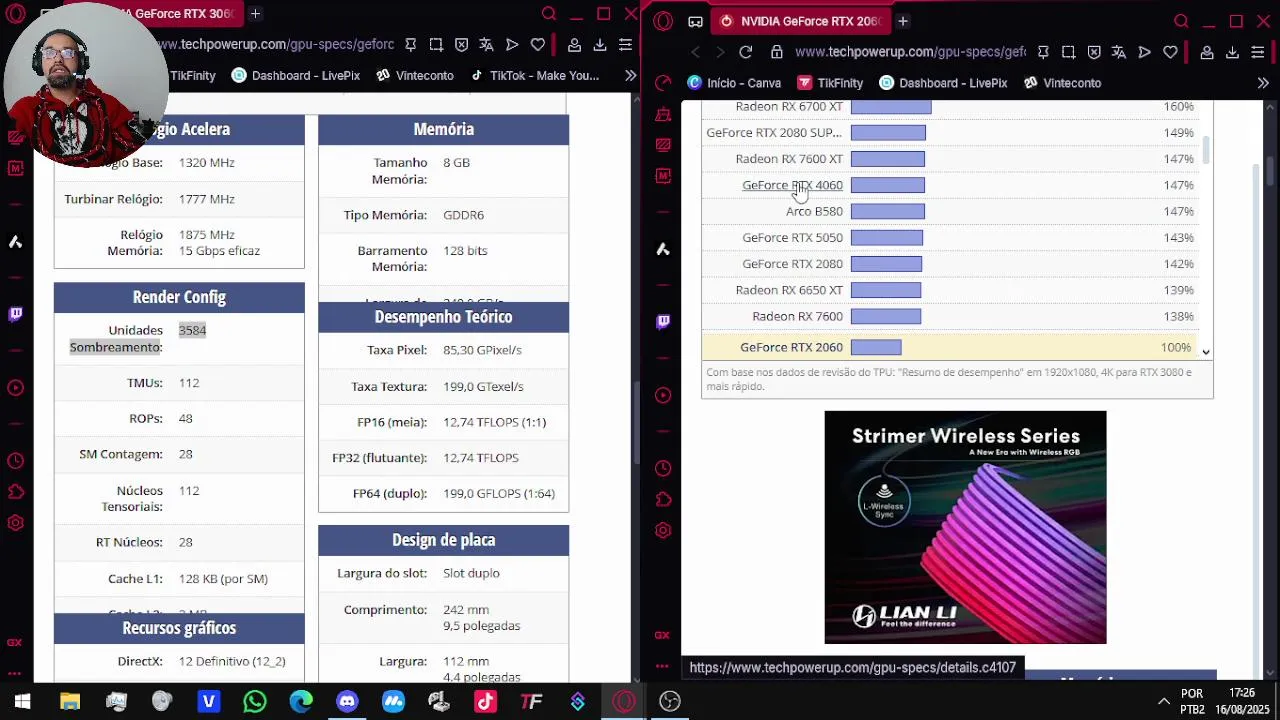This screenshot has height=720, width=1280.
Task: Take a snapshot in the right window
Action: pyautogui.click(x=1069, y=52)
